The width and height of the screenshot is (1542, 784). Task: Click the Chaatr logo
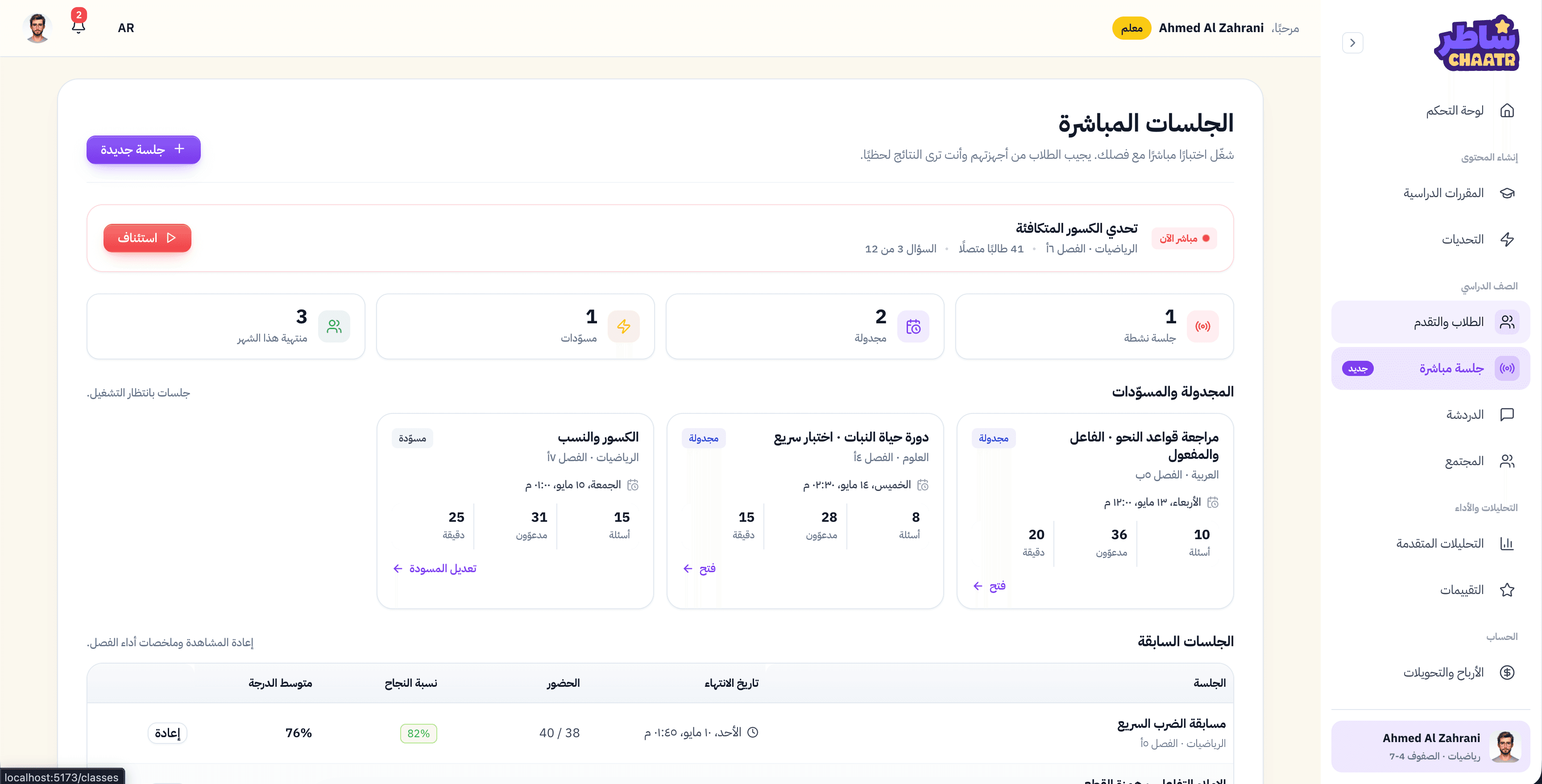(x=1476, y=44)
